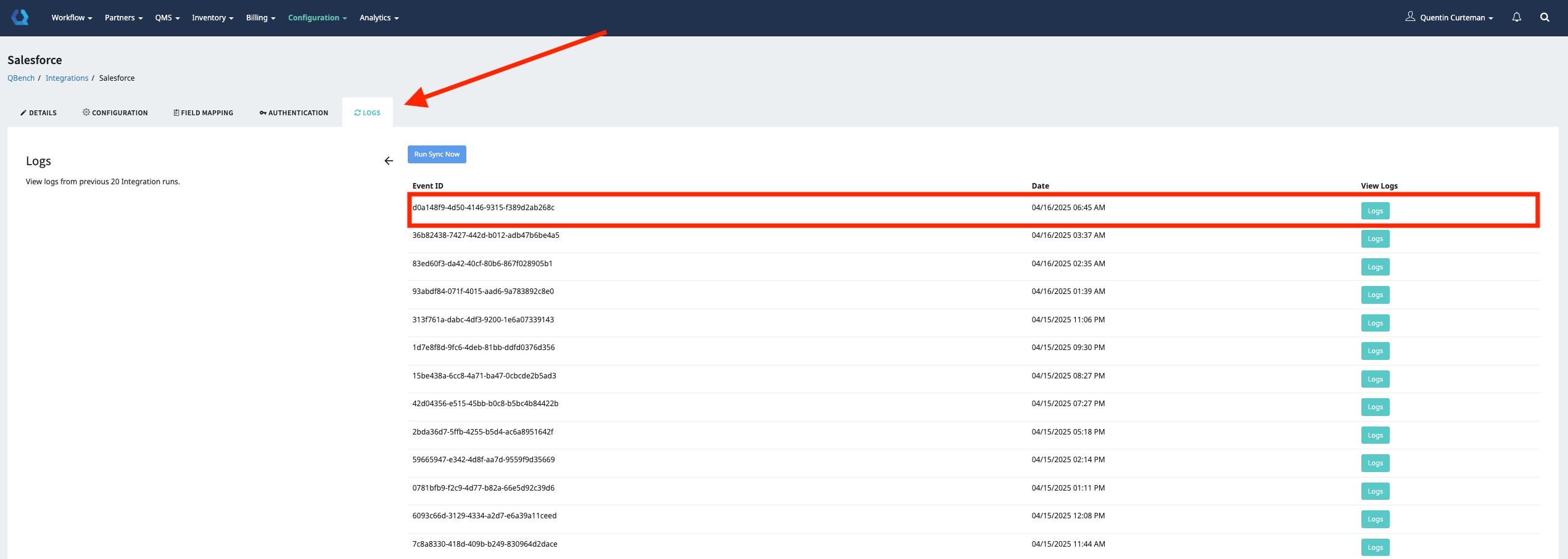
Task: Expand the Configuration menu
Action: click(317, 18)
